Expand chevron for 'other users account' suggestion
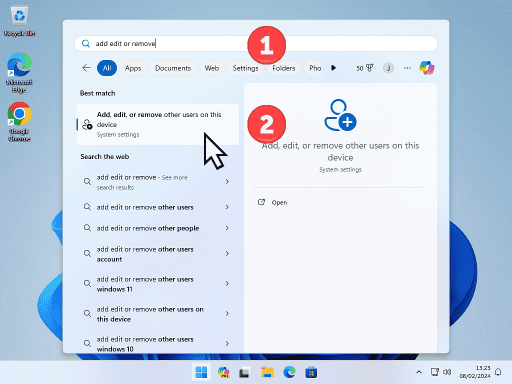This screenshot has height=384, width=512. pos(227,254)
